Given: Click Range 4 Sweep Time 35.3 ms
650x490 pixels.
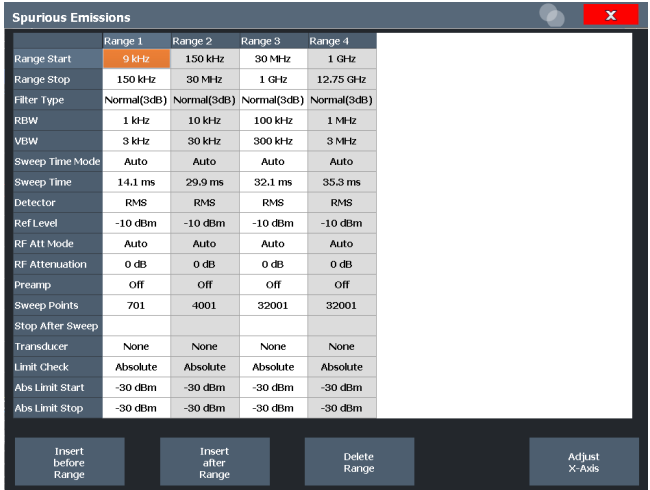Looking at the screenshot, I should click(342, 182).
